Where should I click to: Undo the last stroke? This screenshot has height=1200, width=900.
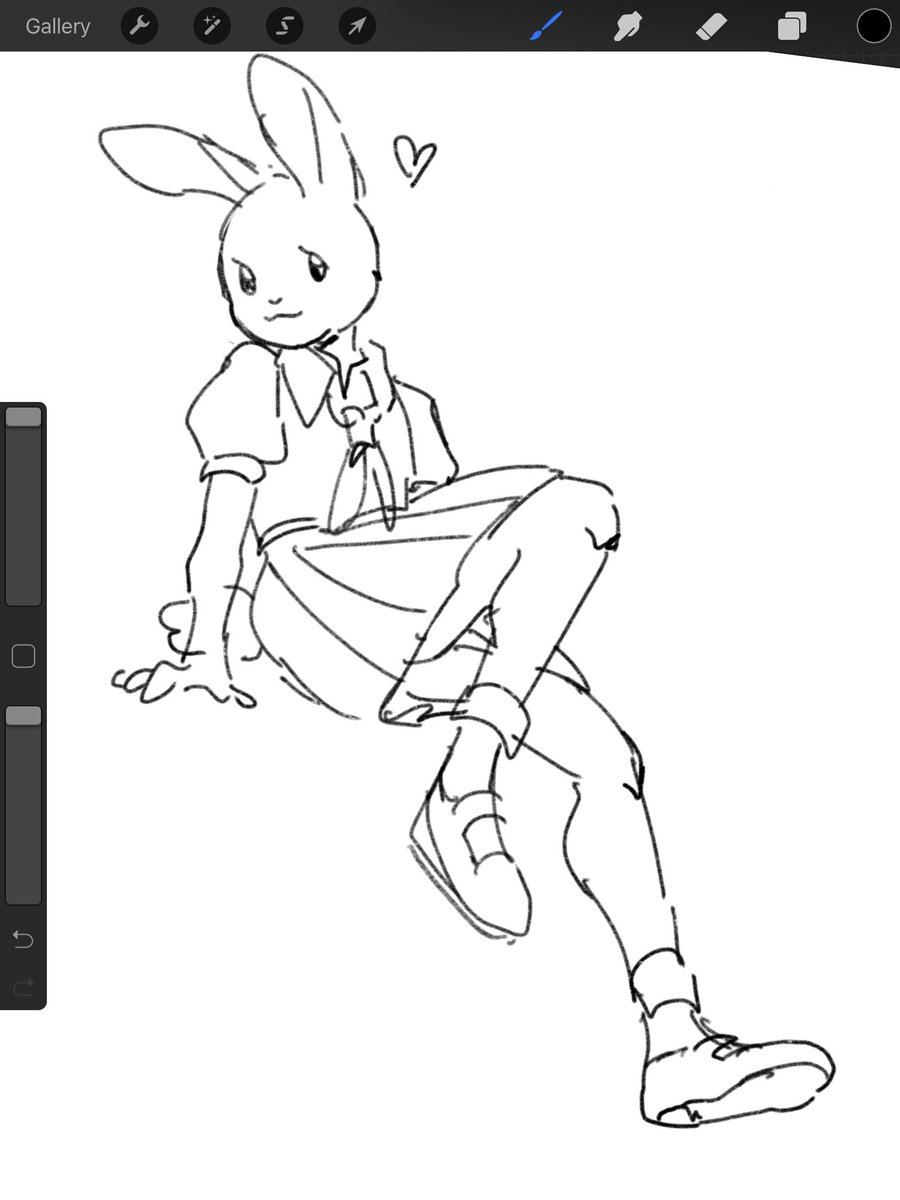click(23, 939)
